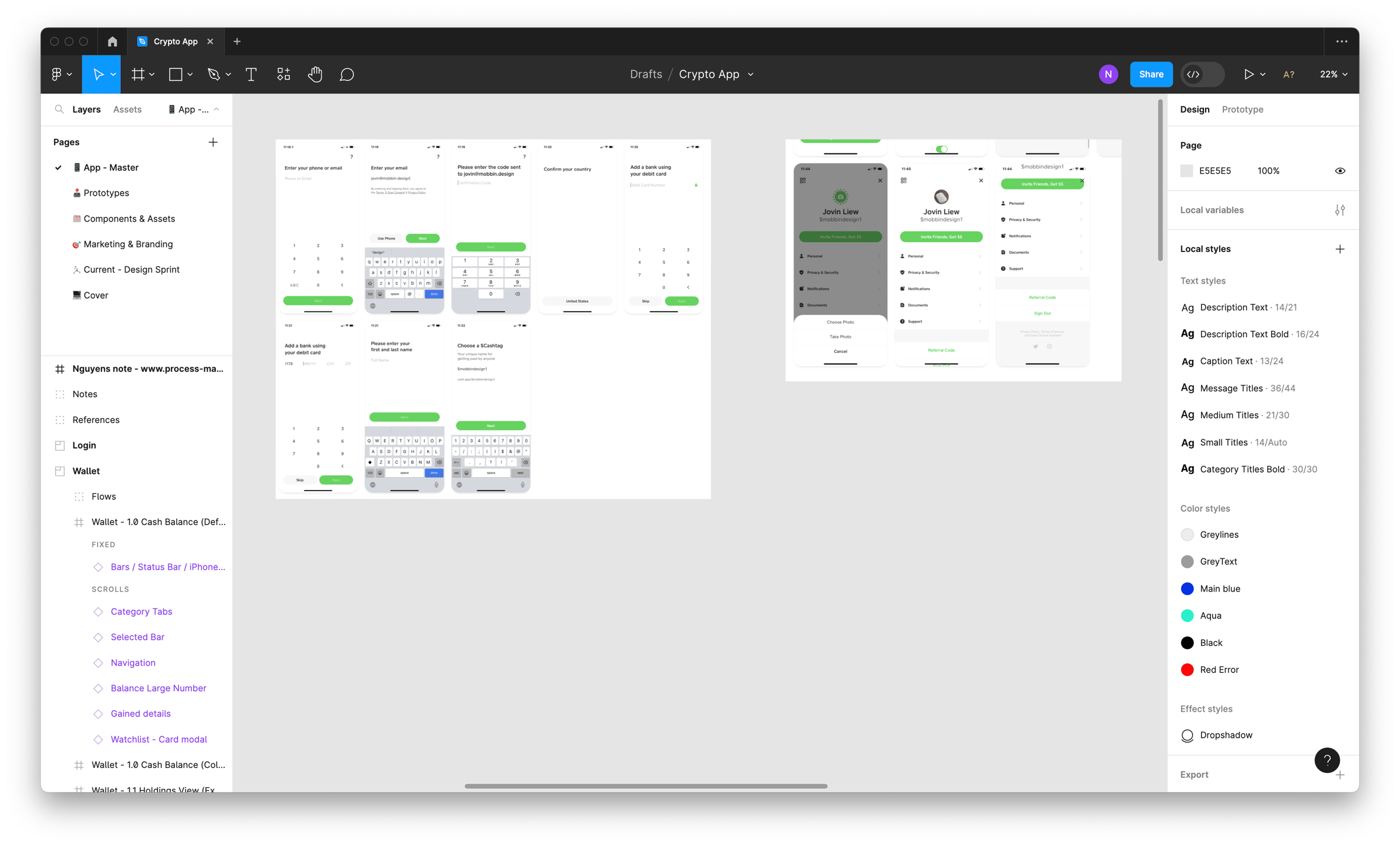Expand the Pen tool options dropdown

[x=228, y=75]
